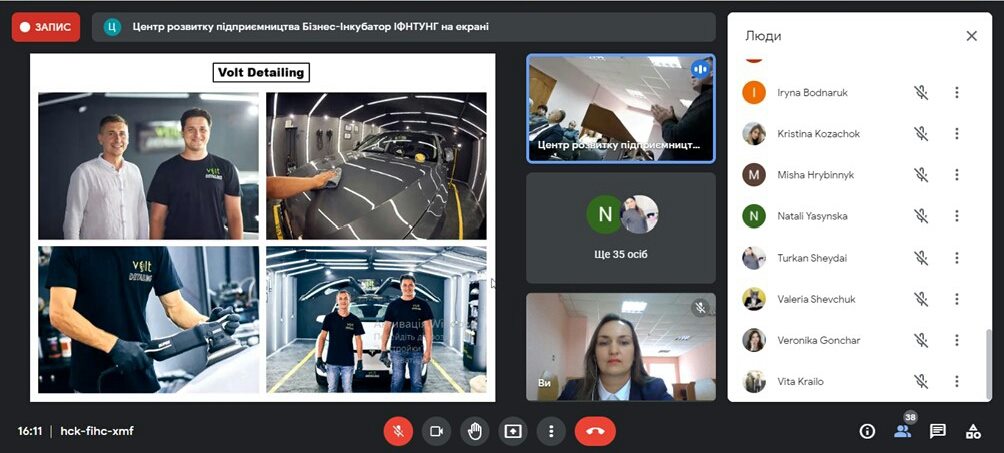This screenshot has height=453, width=1004.
Task: Open more options for Natali Yasynska
Action: (957, 216)
